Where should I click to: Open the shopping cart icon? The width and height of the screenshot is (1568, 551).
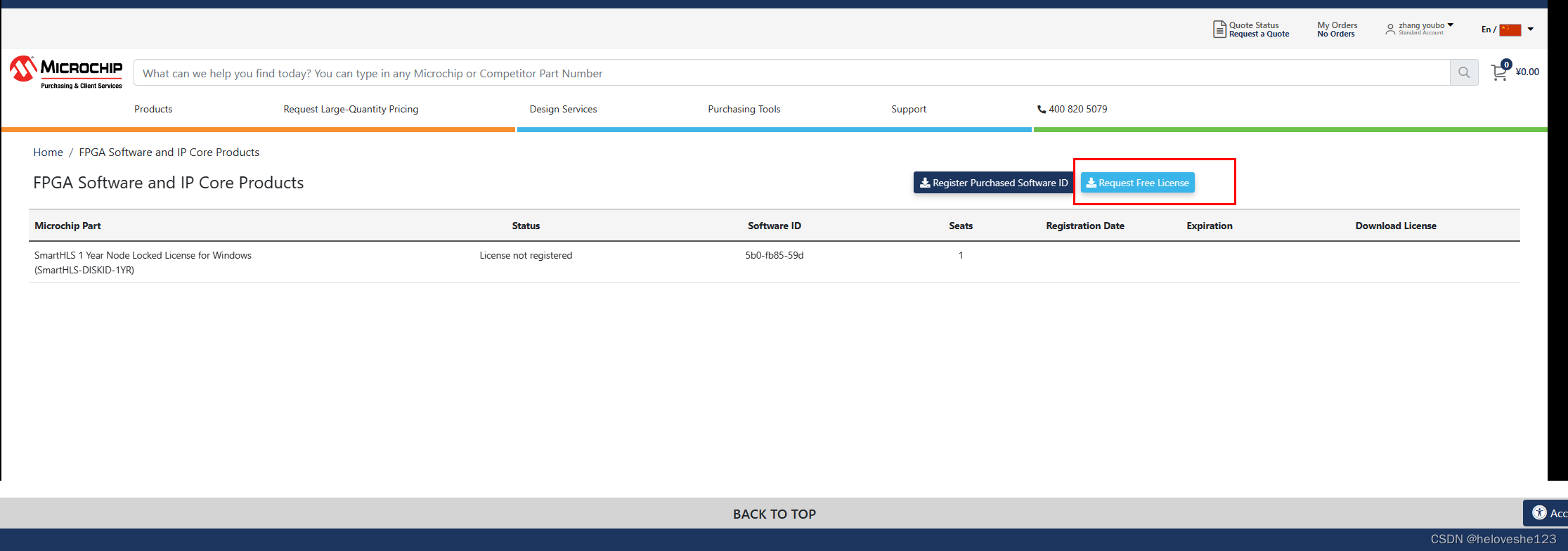[1500, 71]
